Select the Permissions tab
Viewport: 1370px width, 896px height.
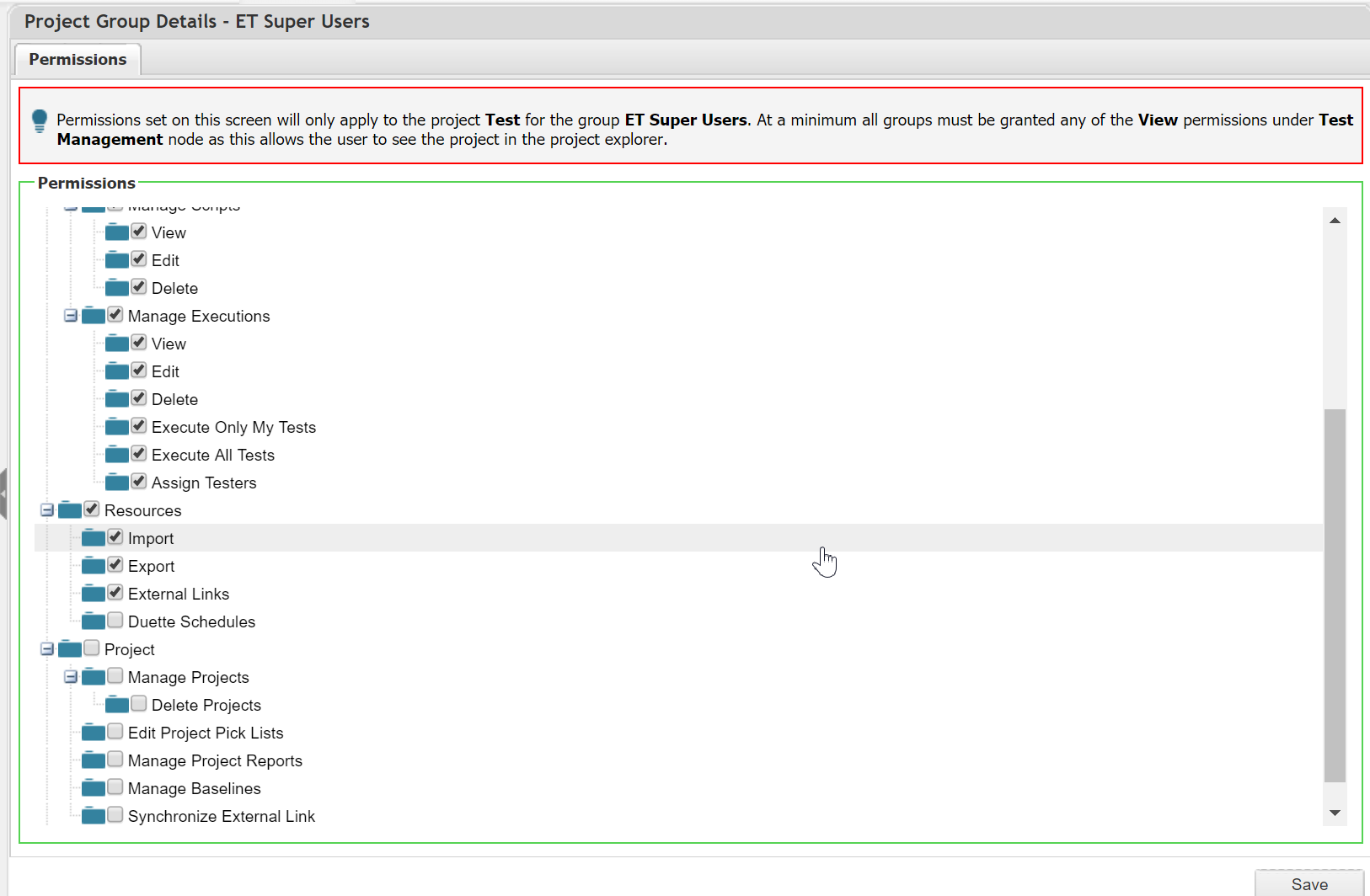point(78,60)
